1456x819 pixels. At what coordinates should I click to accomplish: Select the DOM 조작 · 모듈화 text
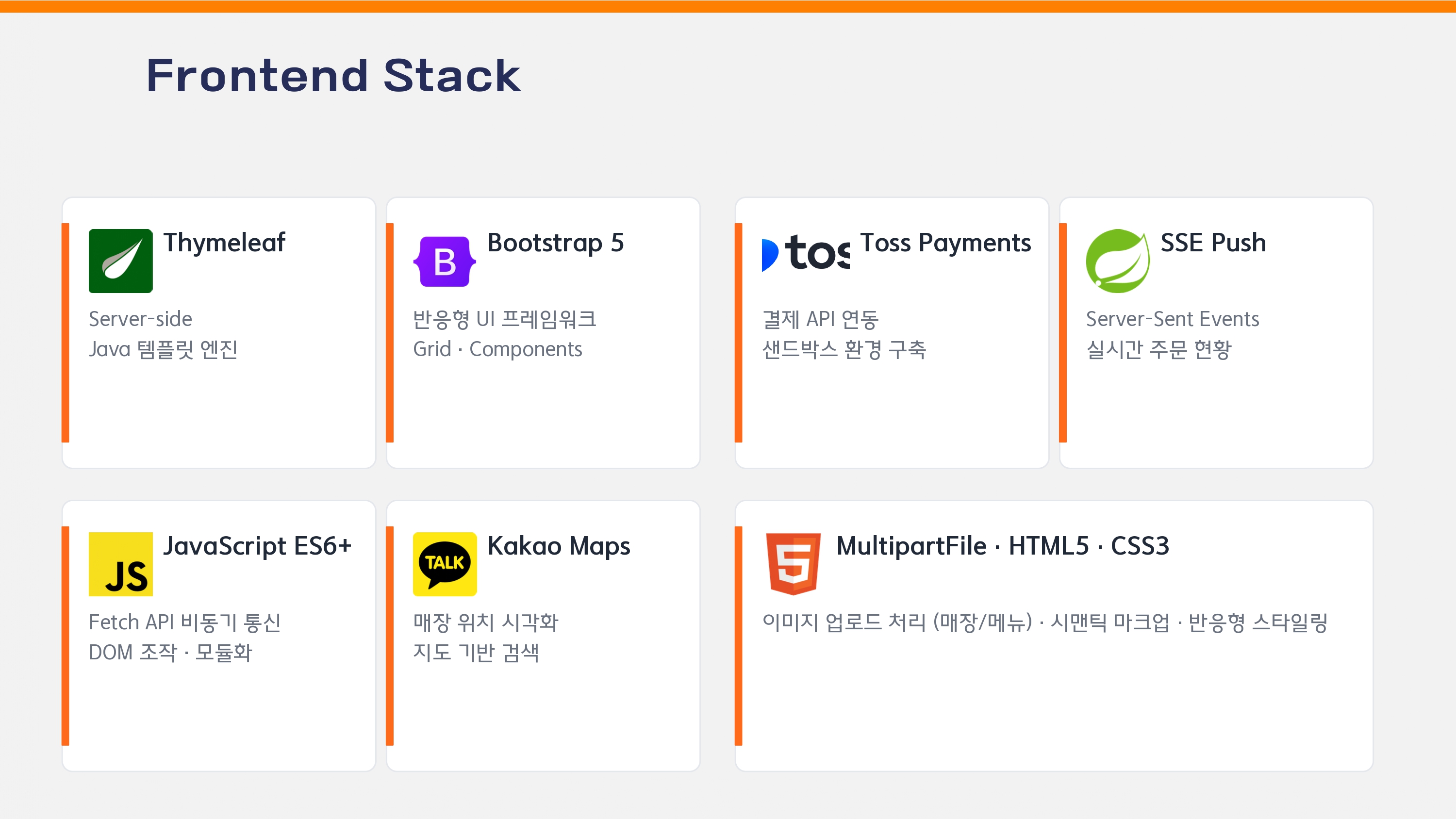coord(170,653)
